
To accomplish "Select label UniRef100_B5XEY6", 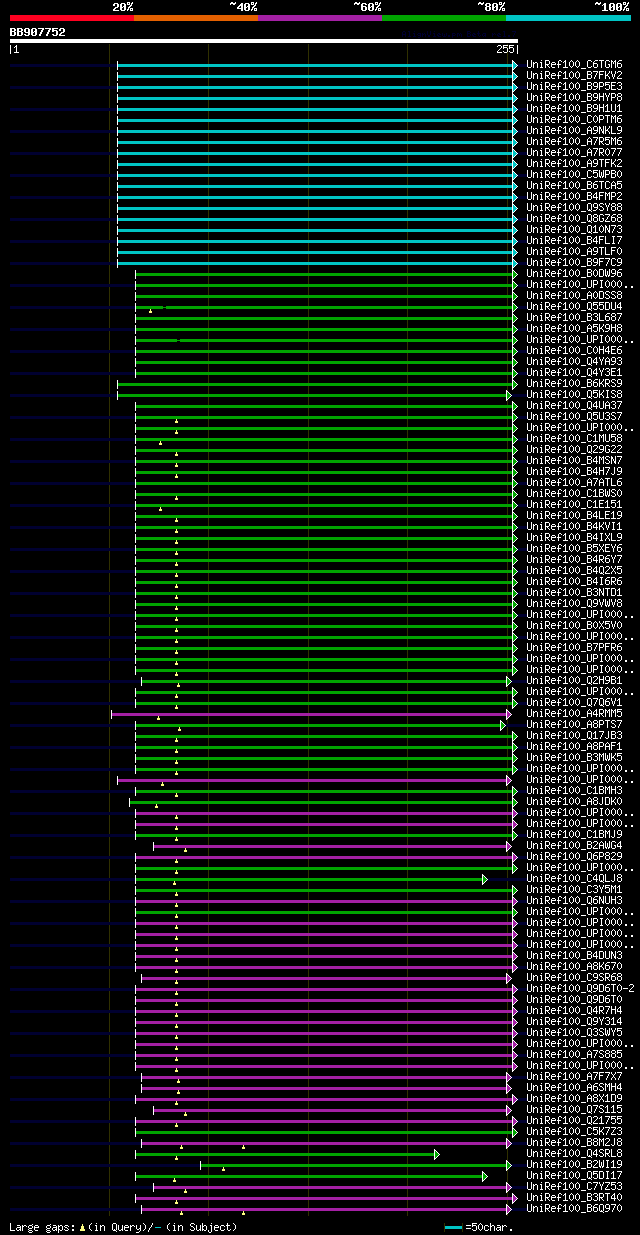I will click(574, 548).
